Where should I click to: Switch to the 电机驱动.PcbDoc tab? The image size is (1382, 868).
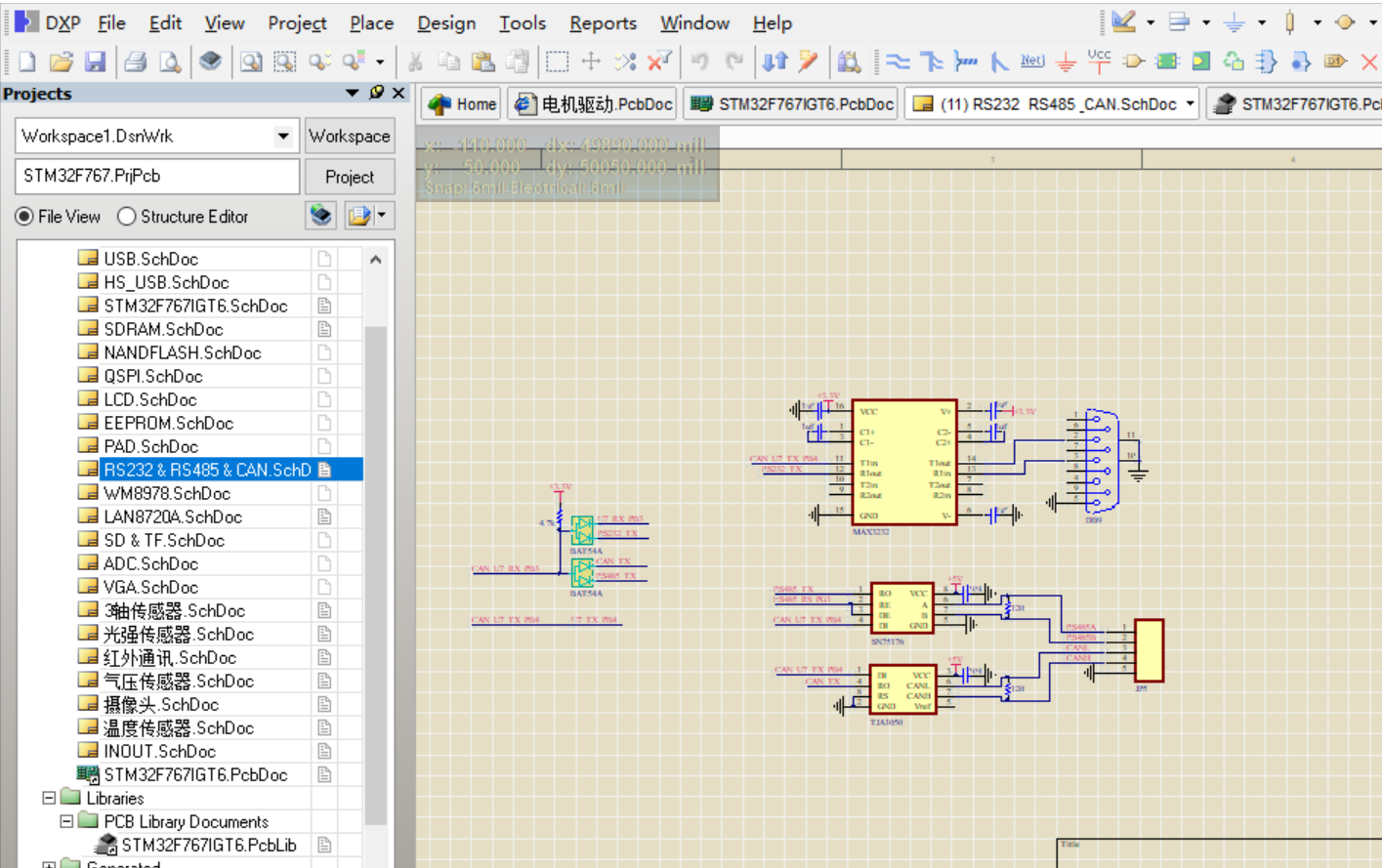(x=595, y=103)
